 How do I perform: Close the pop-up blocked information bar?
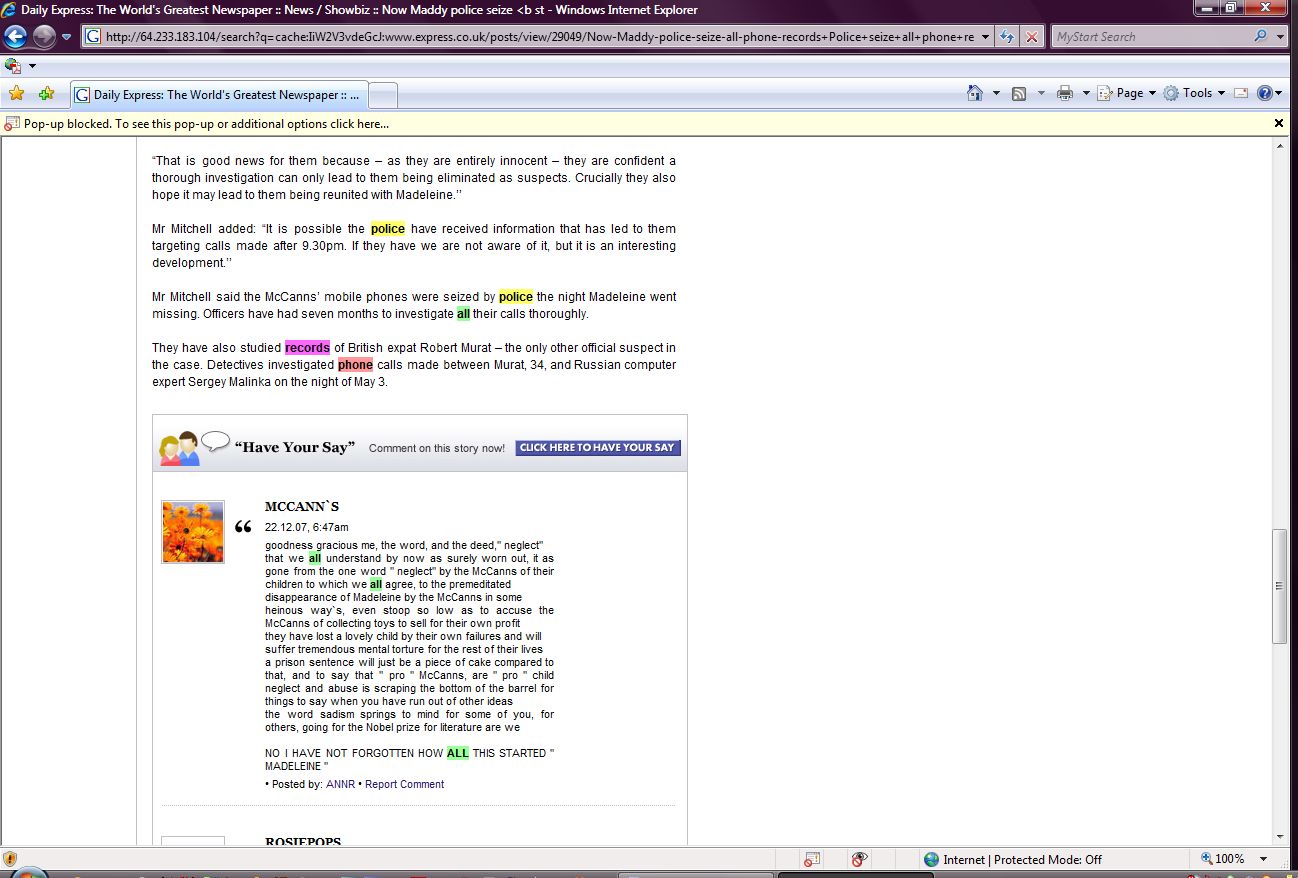pyautogui.click(x=1278, y=123)
